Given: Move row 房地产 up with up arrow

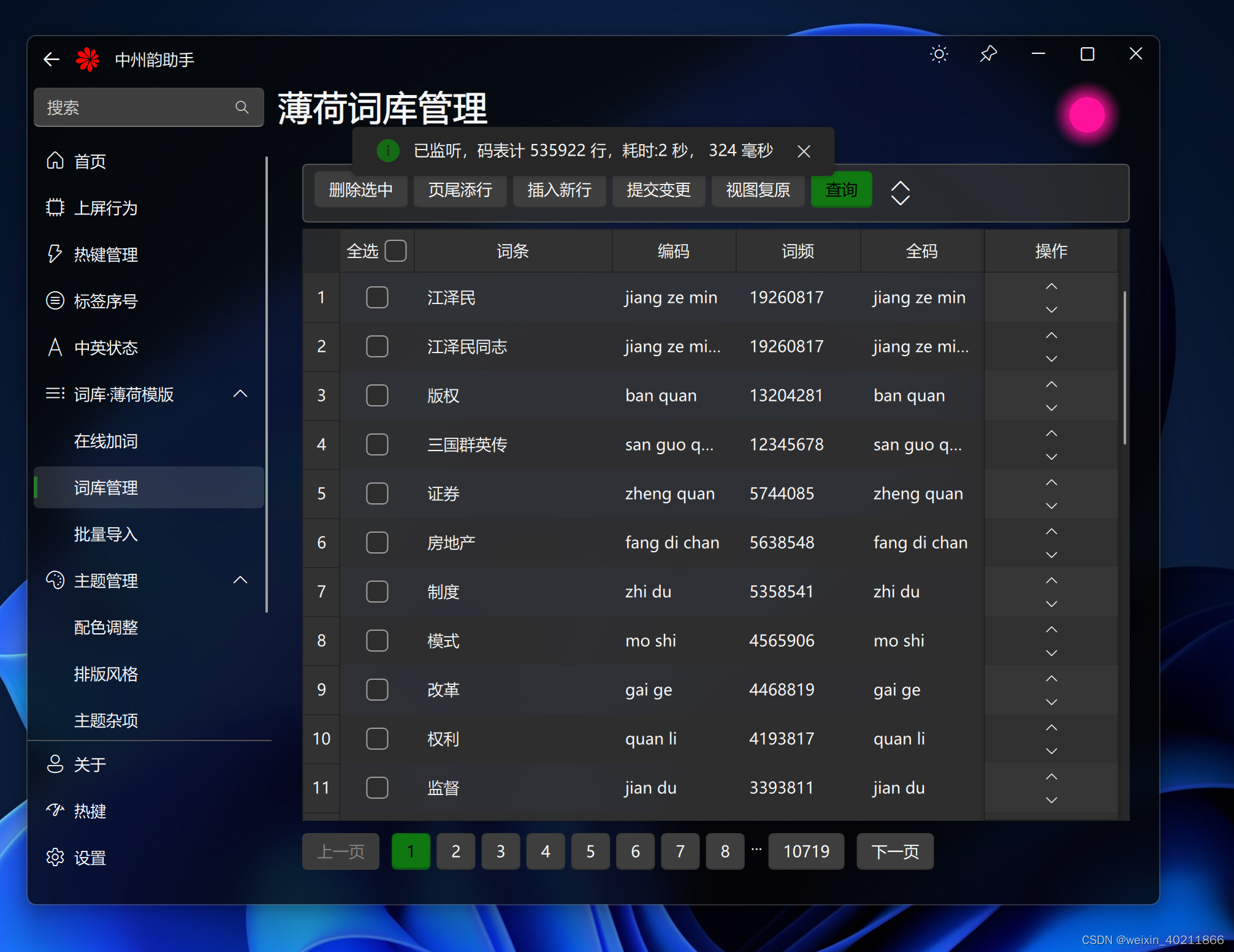Looking at the screenshot, I should coord(1051,531).
